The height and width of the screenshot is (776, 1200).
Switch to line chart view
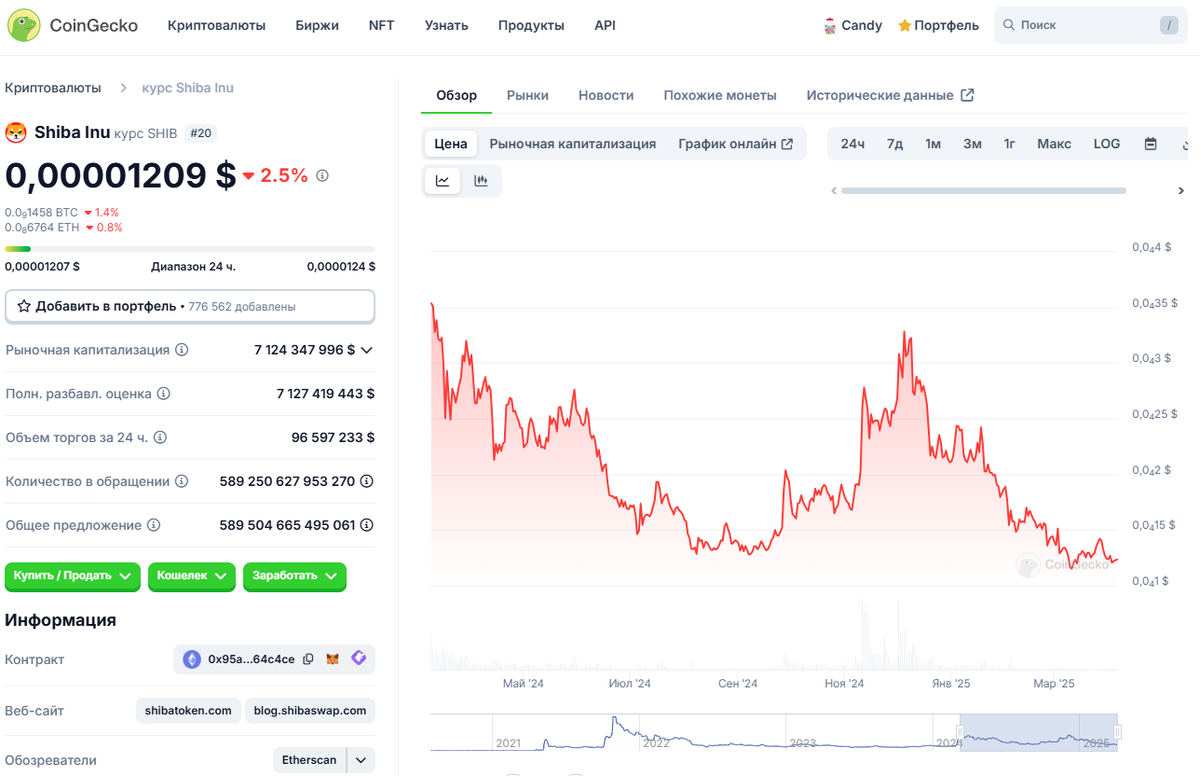click(442, 181)
